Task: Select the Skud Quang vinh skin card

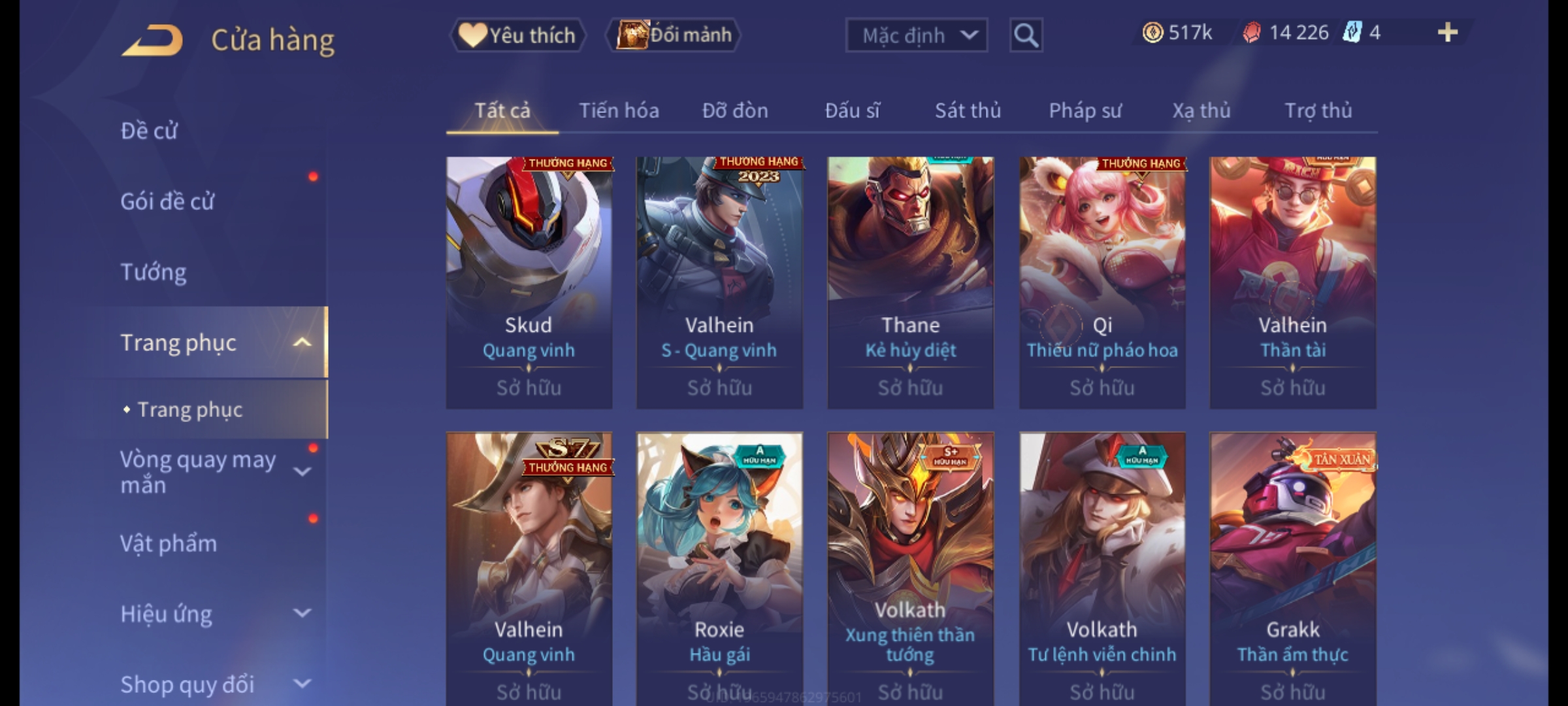Action: [x=529, y=282]
